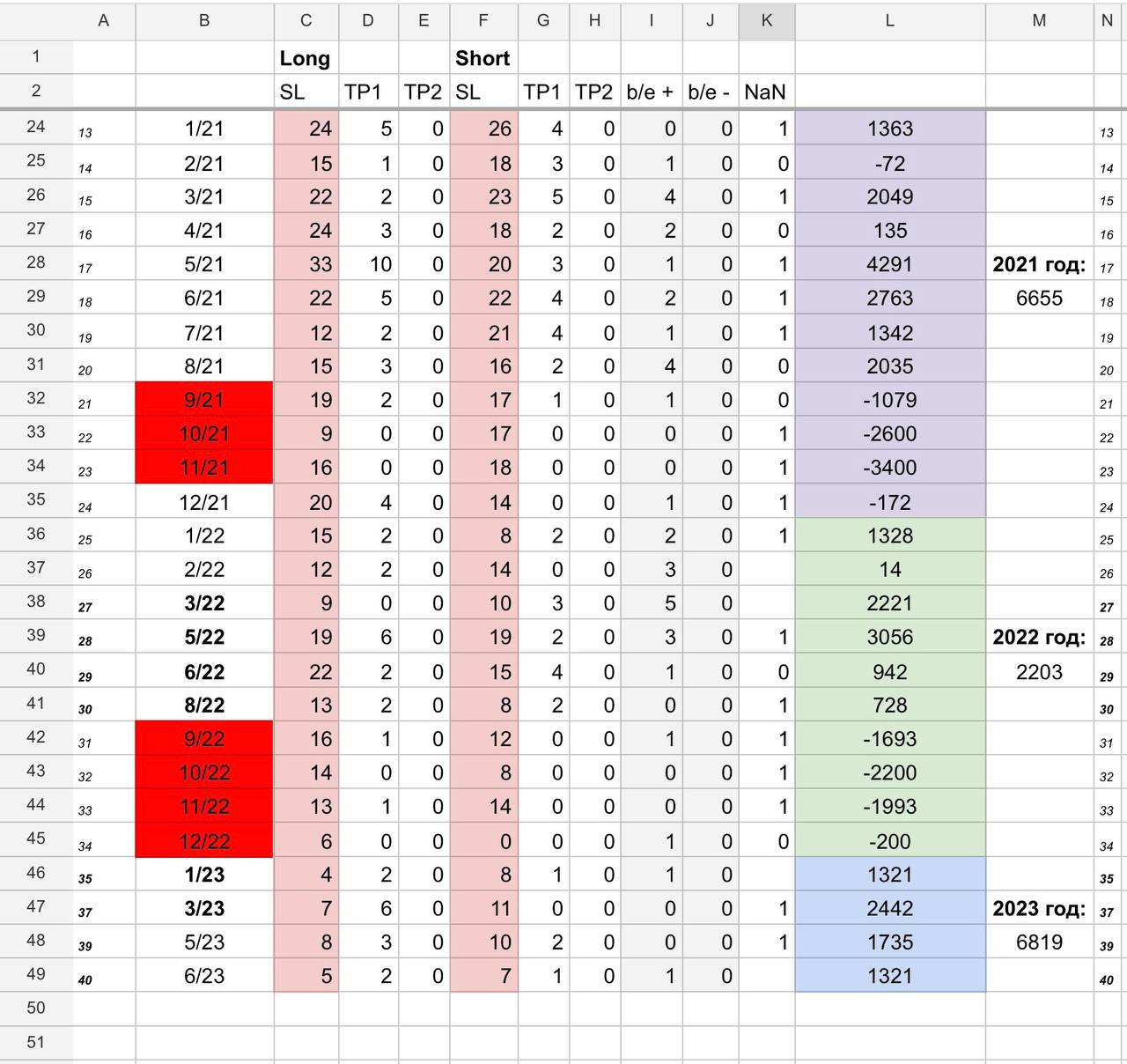Select column F header
Viewport: 1127px width, 1064px height.
pos(483,20)
